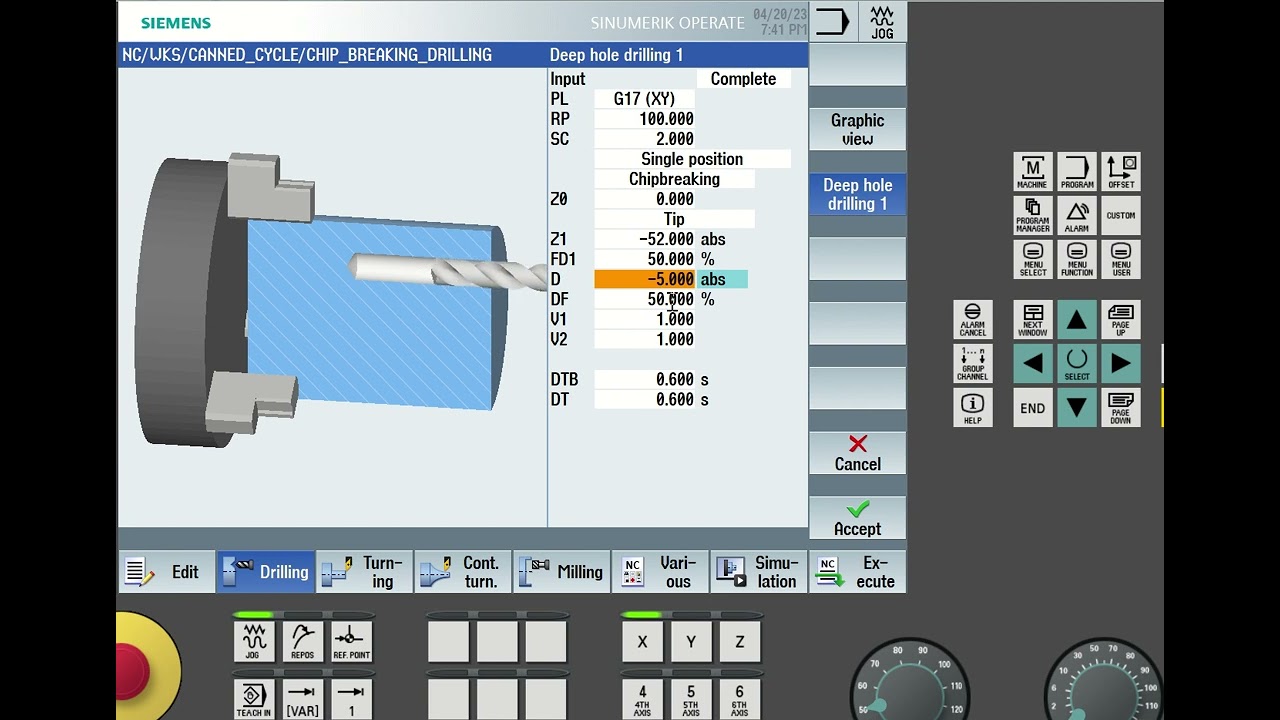Click the PAGE UP key
Screen dimensions: 1280x720
click(x=1121, y=320)
